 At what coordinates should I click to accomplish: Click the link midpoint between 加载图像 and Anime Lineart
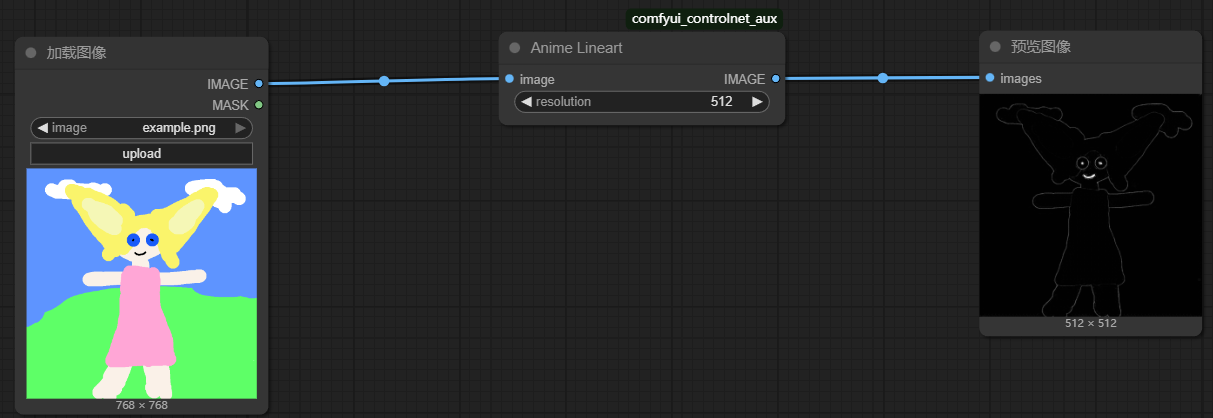pyautogui.click(x=384, y=81)
